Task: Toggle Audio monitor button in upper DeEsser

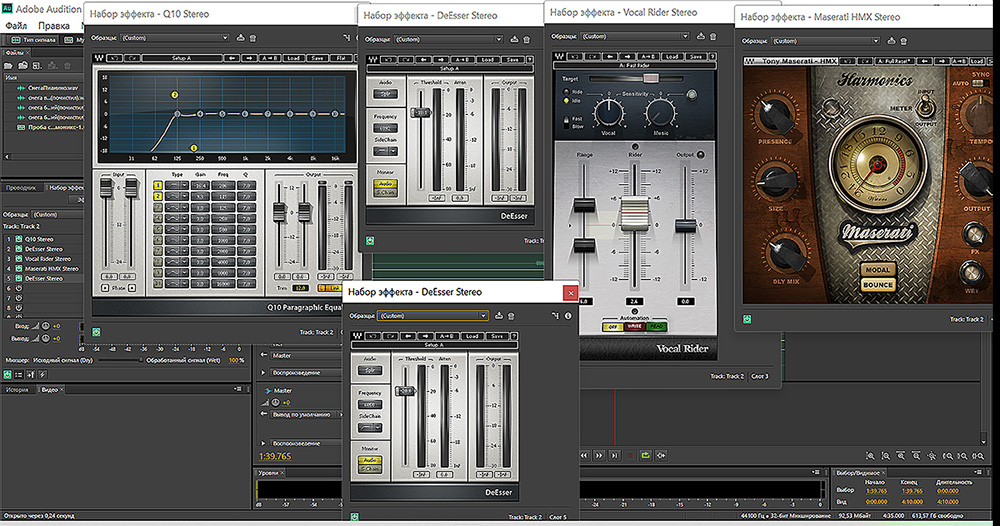Action: (x=385, y=184)
